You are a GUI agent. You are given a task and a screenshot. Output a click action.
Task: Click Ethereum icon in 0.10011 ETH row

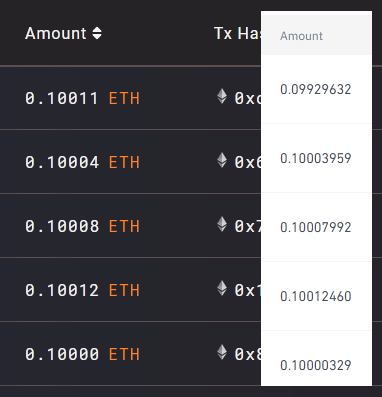pos(222,96)
